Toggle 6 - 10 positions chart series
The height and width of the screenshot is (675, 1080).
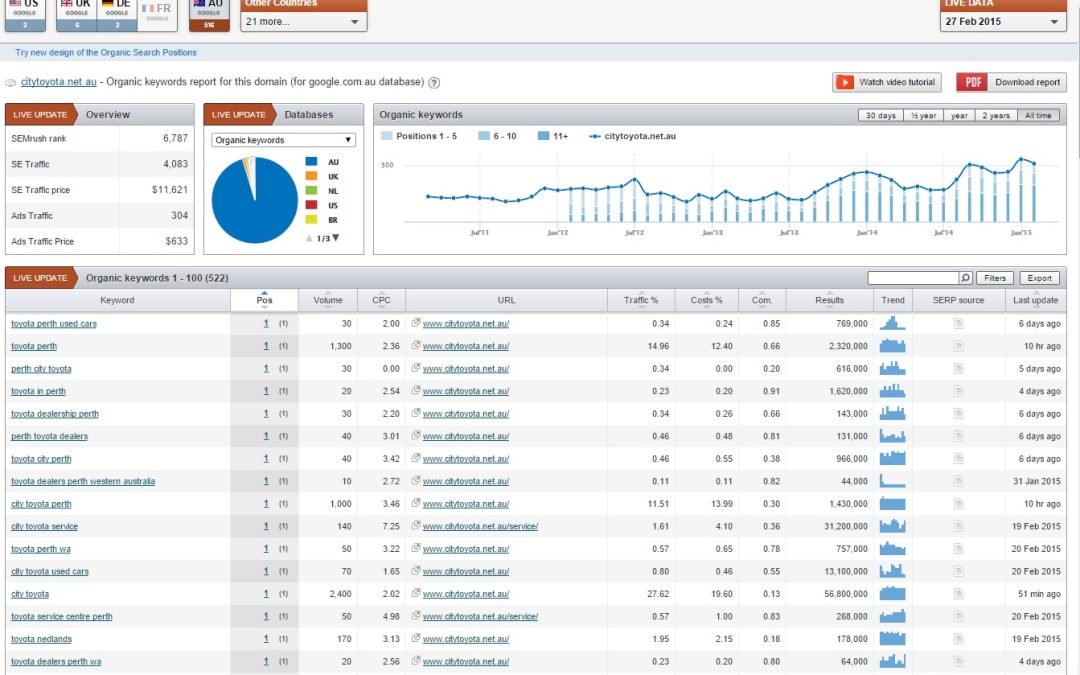(497, 136)
